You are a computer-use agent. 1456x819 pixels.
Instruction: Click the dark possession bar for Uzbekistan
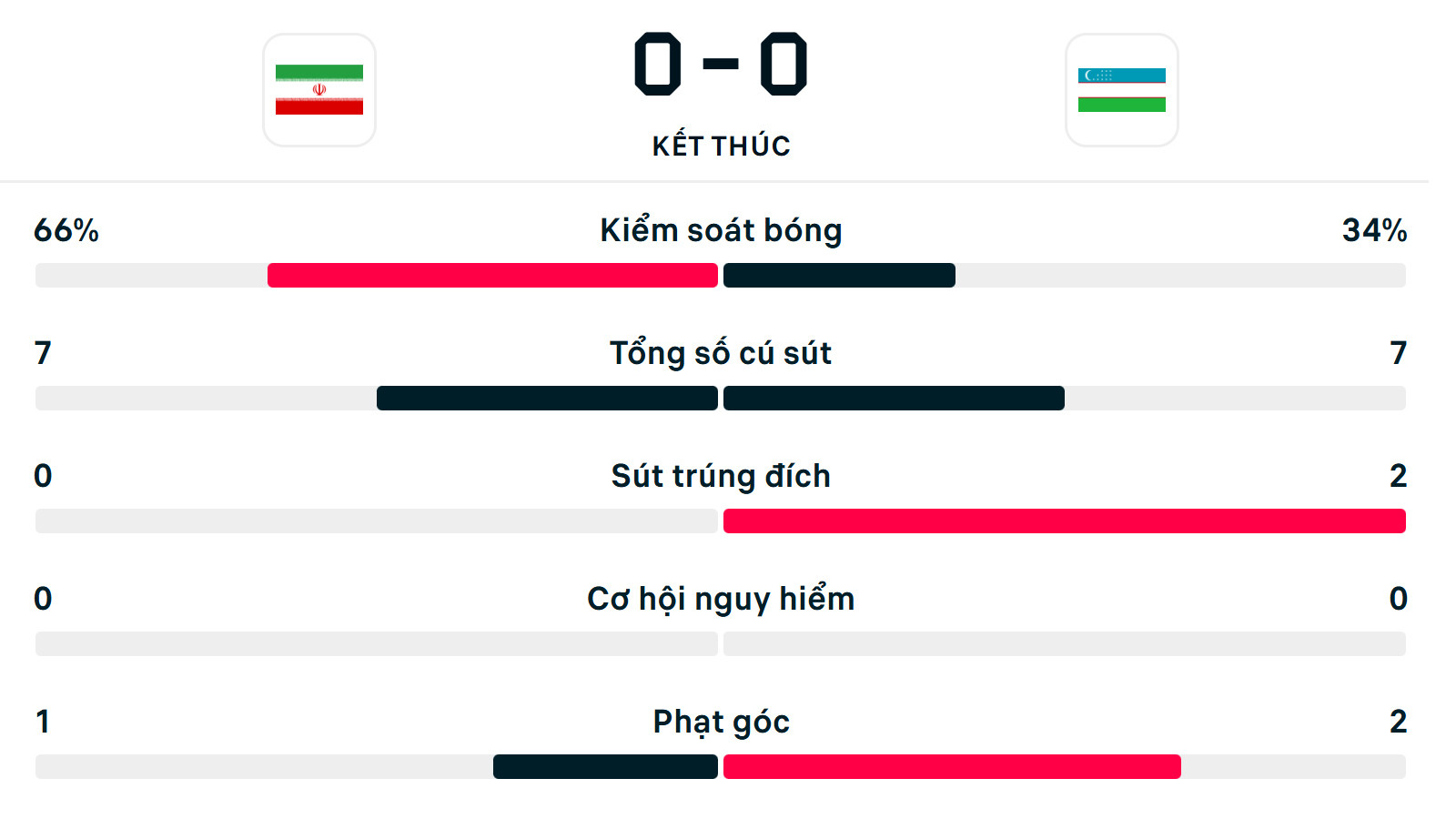(839, 275)
